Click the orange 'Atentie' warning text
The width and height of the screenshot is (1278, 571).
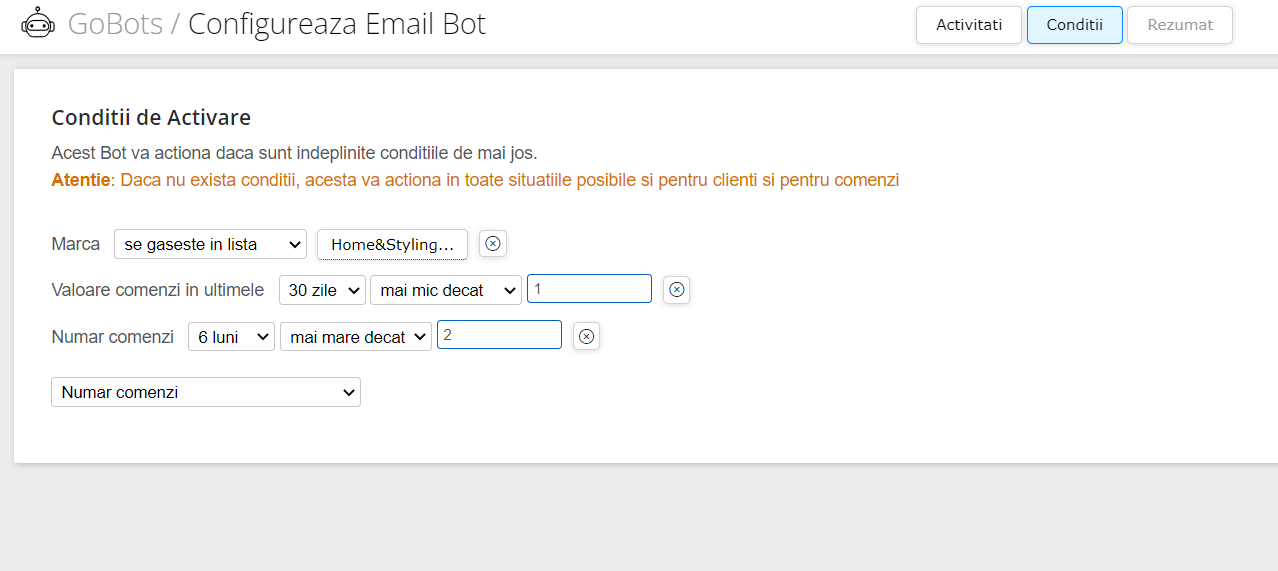click(80, 180)
